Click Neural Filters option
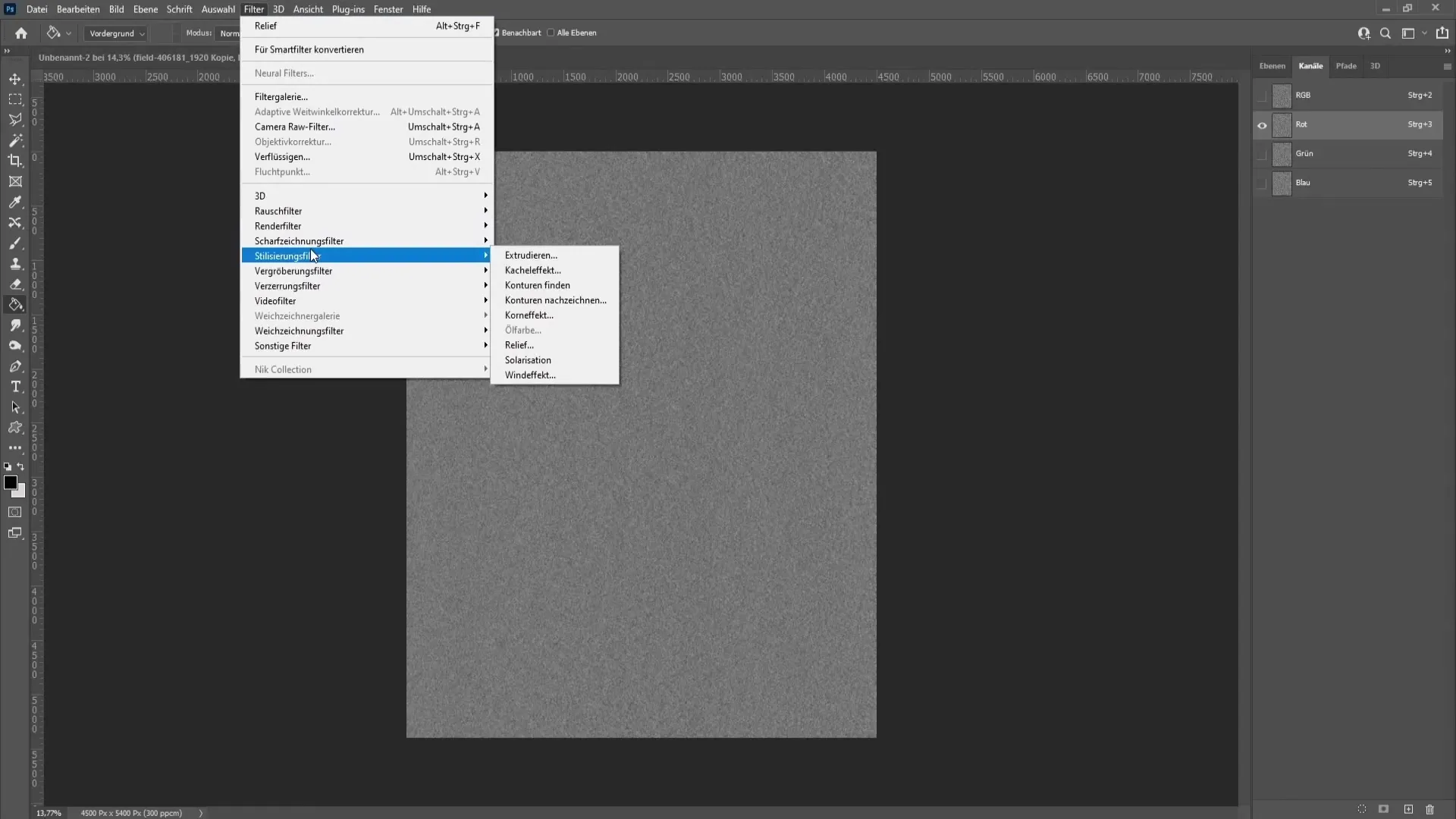Viewport: 1456px width, 819px height. point(284,73)
